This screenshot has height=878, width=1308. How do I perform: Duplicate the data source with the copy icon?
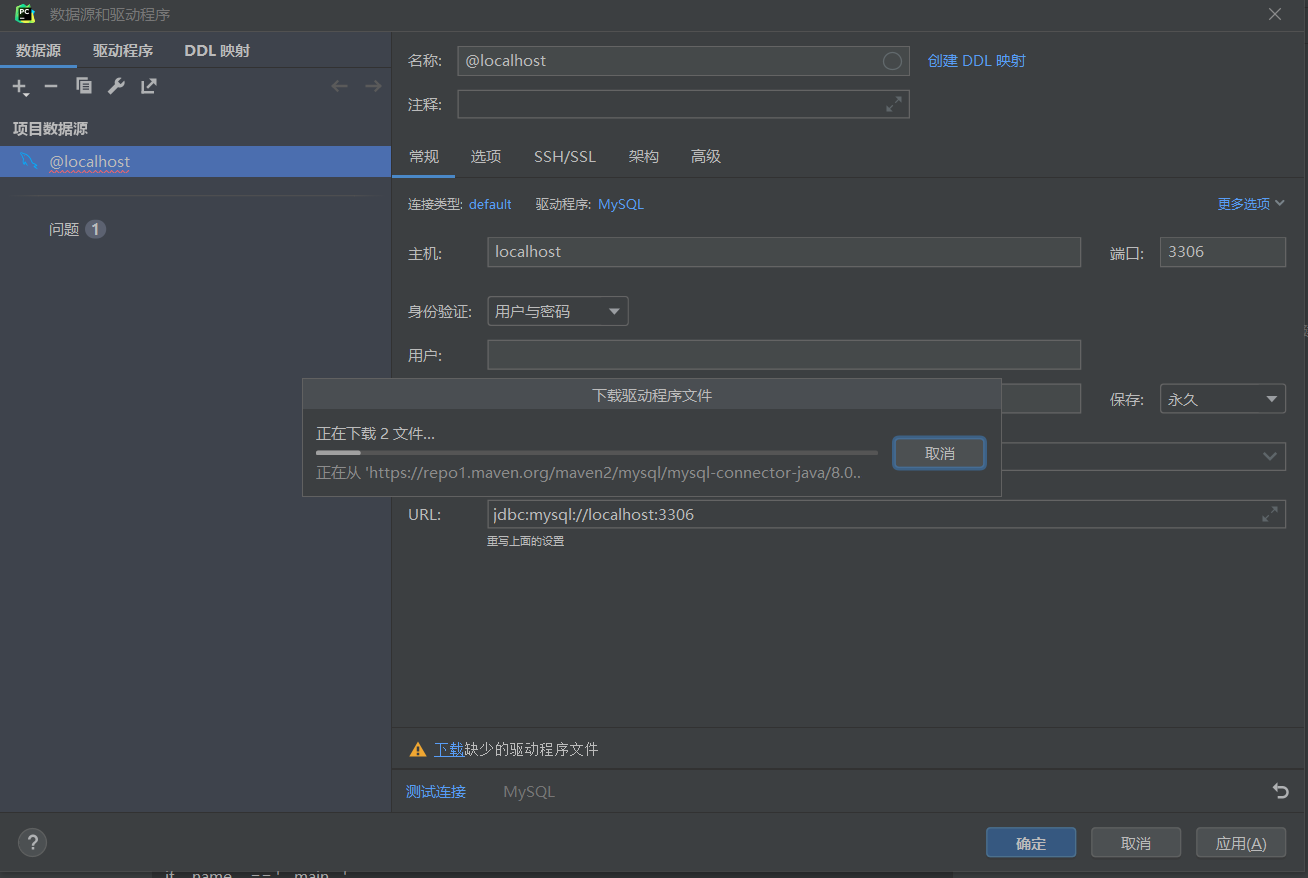[84, 86]
